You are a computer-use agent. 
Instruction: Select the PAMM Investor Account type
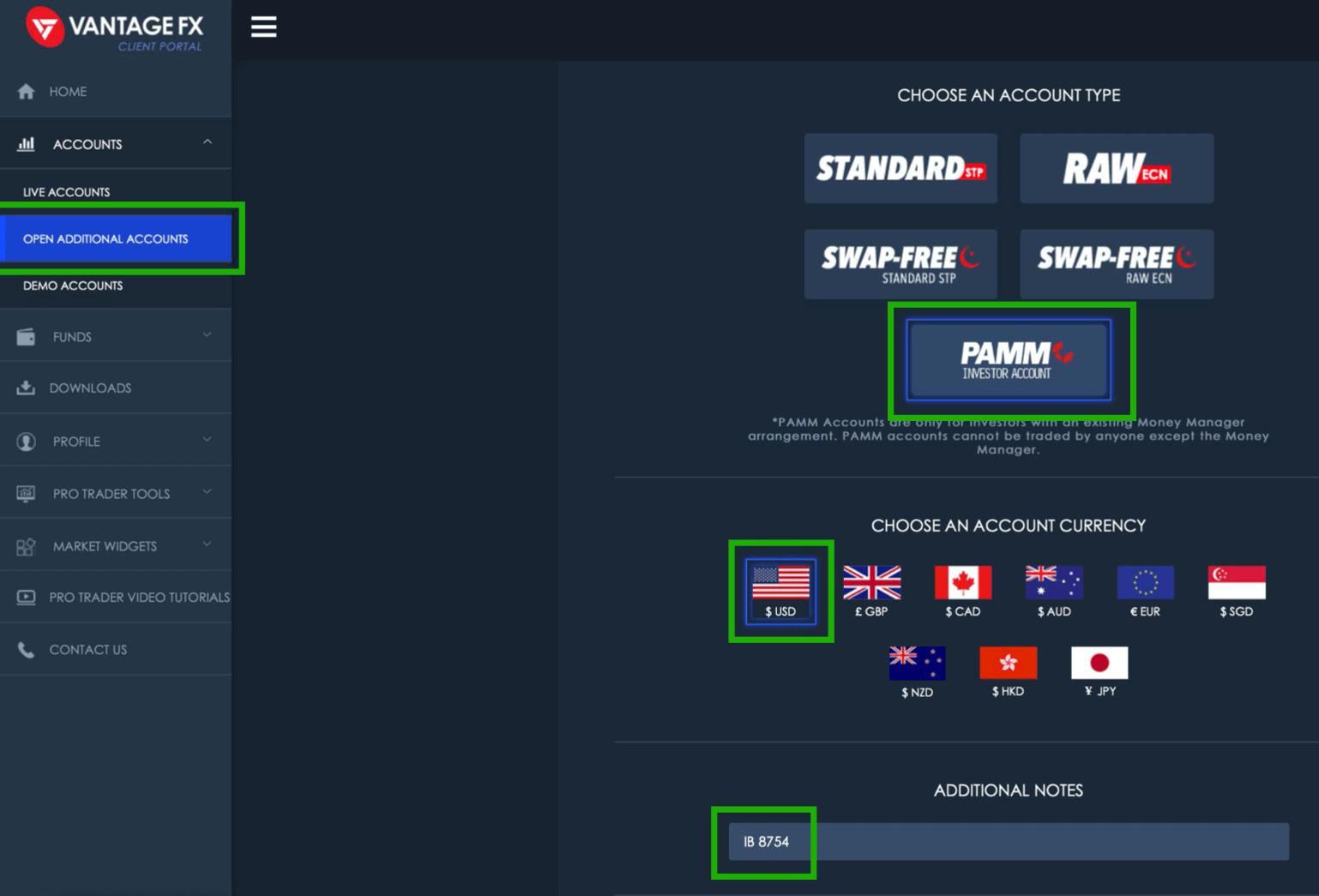(x=1009, y=360)
